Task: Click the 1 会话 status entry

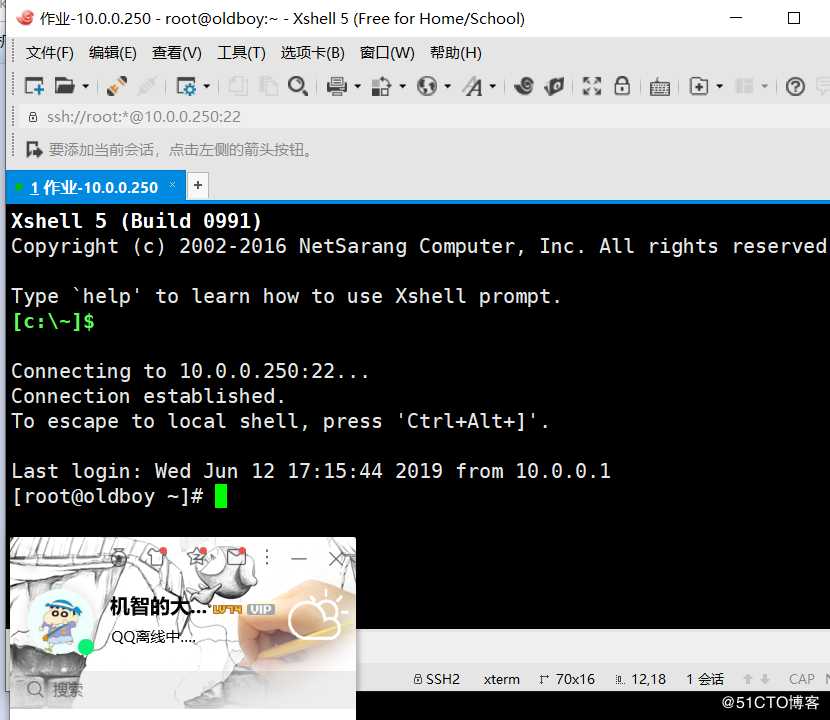Action: tap(705, 679)
